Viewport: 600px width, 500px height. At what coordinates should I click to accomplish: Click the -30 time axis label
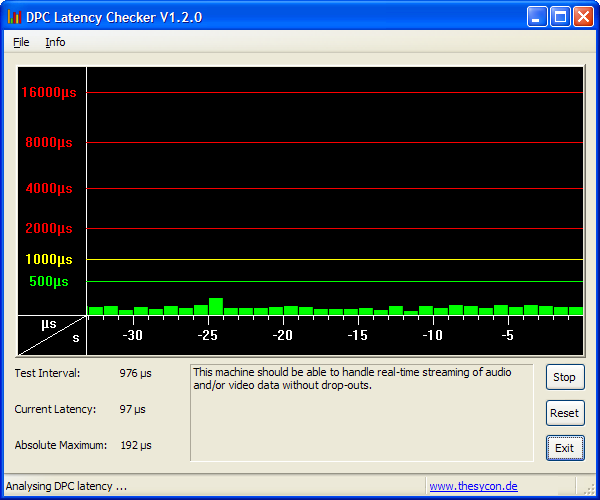(x=132, y=336)
